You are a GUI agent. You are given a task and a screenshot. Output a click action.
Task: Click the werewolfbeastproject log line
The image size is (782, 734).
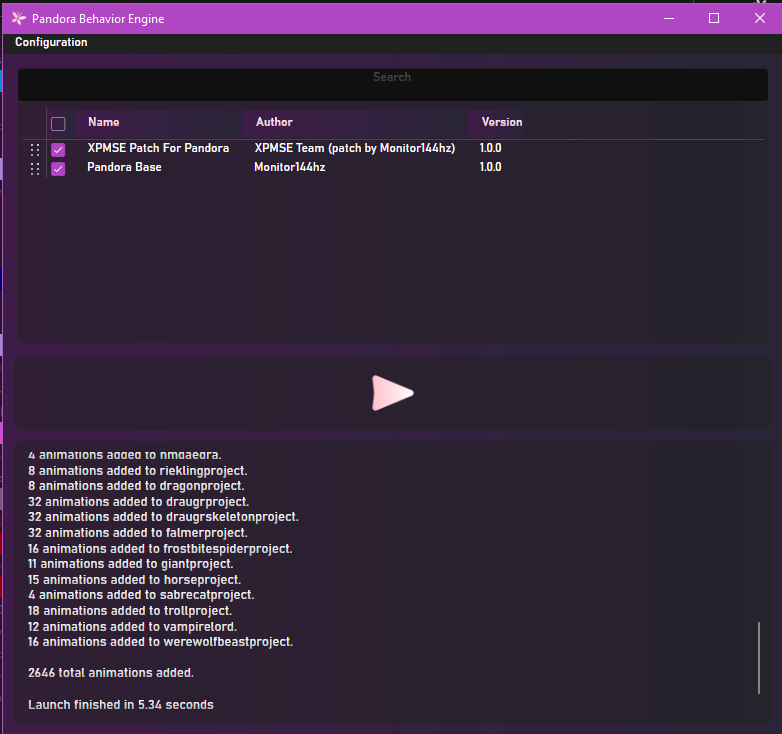coord(161,642)
